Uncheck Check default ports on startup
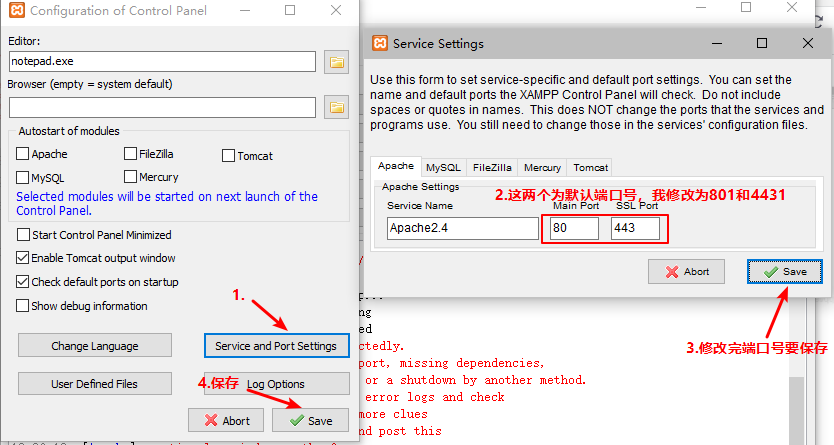Viewport: 834px width, 445px height. [x=22, y=281]
